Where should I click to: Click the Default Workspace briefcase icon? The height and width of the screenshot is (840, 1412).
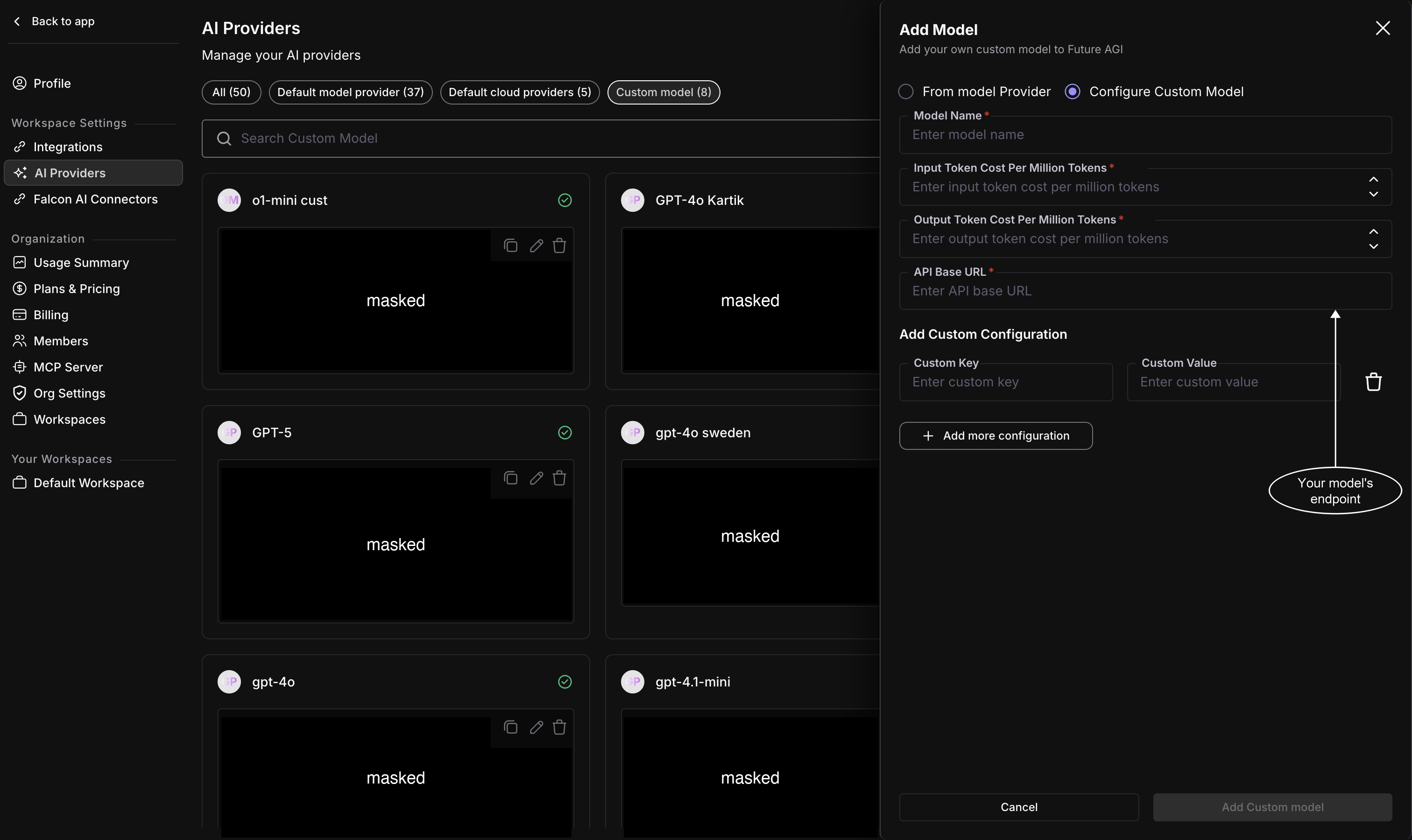20,482
